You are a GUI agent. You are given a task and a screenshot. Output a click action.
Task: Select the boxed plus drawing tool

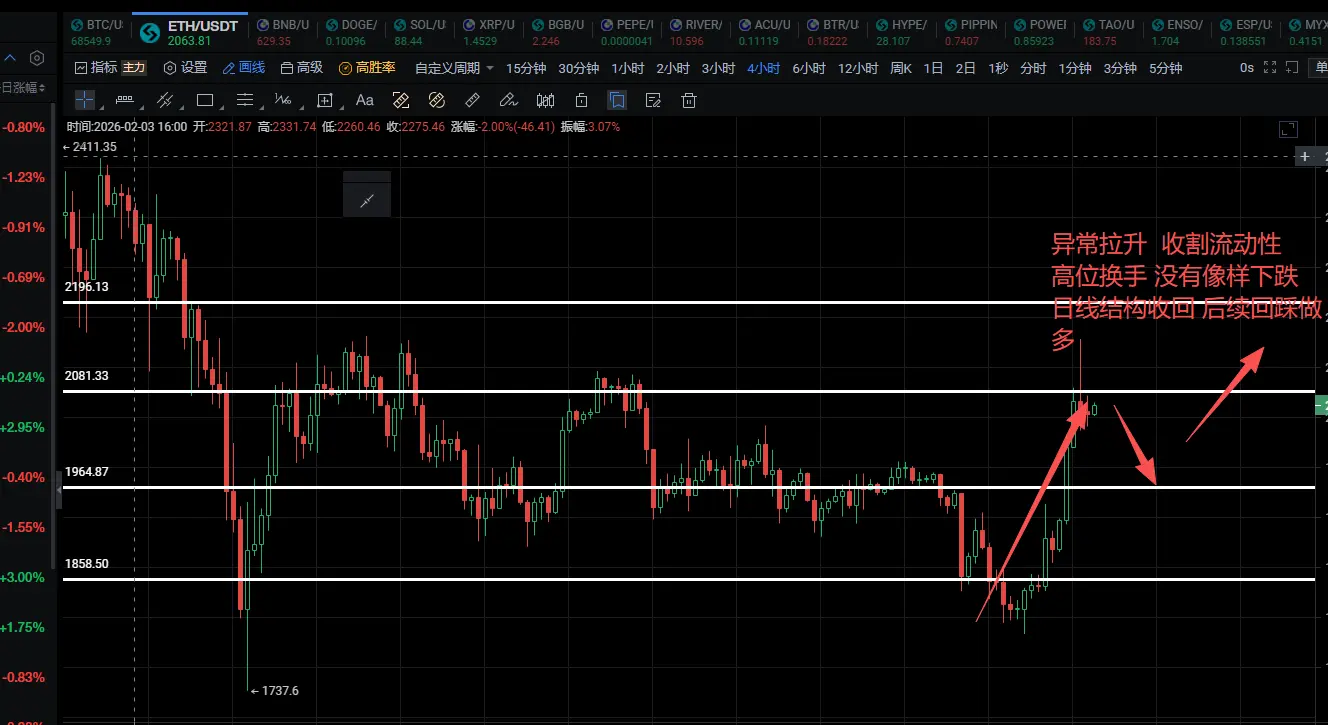coord(325,100)
